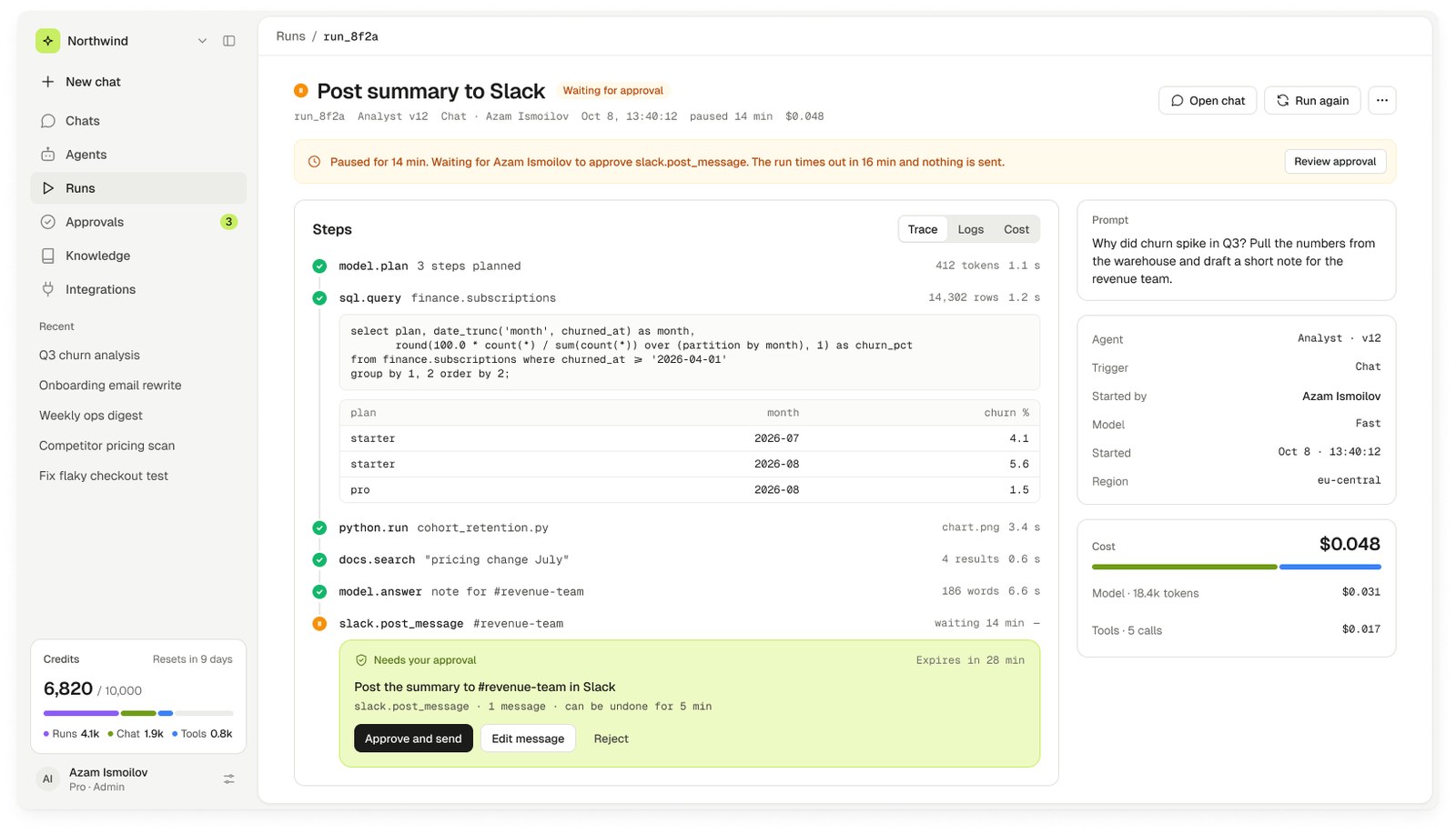Click the Run again button
This screenshot has width=1456, height=834.
[1312, 100]
